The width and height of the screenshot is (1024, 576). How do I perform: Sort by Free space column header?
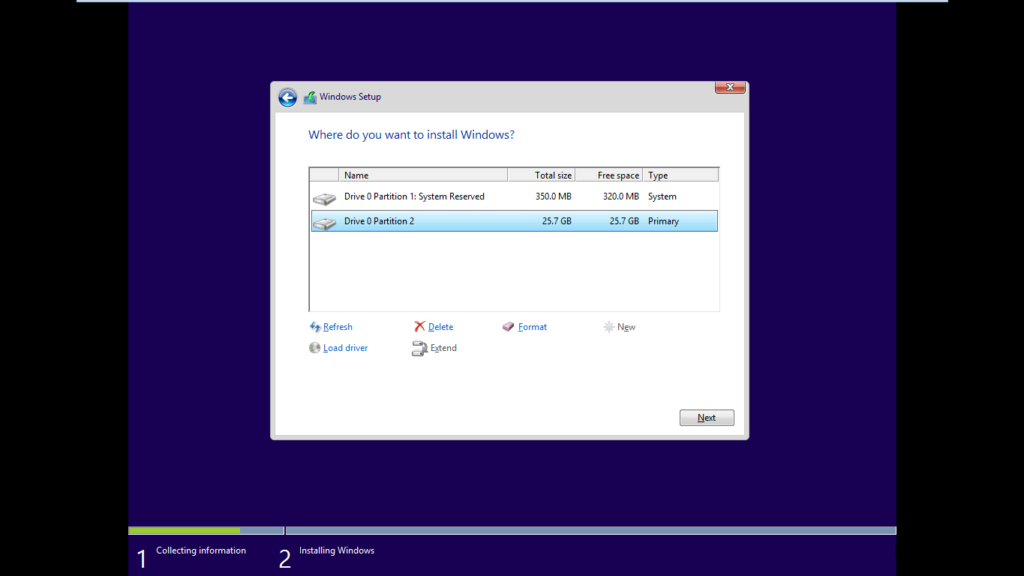pyautogui.click(x=609, y=175)
